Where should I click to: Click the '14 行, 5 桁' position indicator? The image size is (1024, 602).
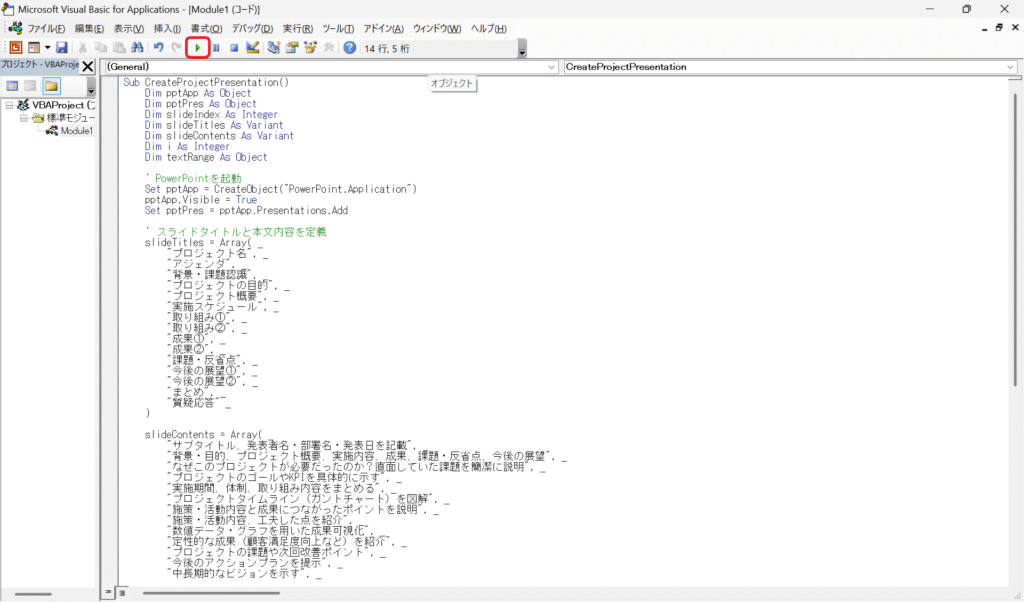click(x=387, y=48)
